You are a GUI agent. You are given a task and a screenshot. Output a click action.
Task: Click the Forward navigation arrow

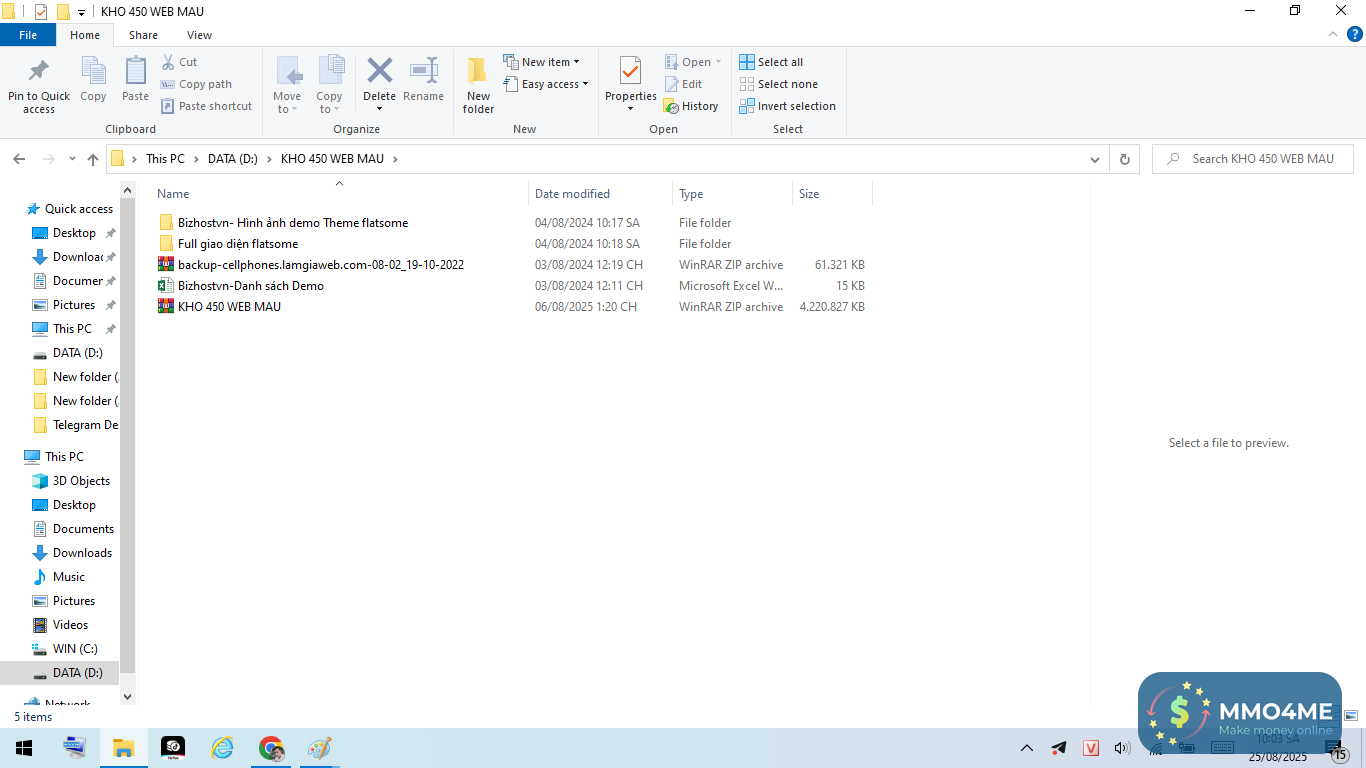click(x=48, y=159)
